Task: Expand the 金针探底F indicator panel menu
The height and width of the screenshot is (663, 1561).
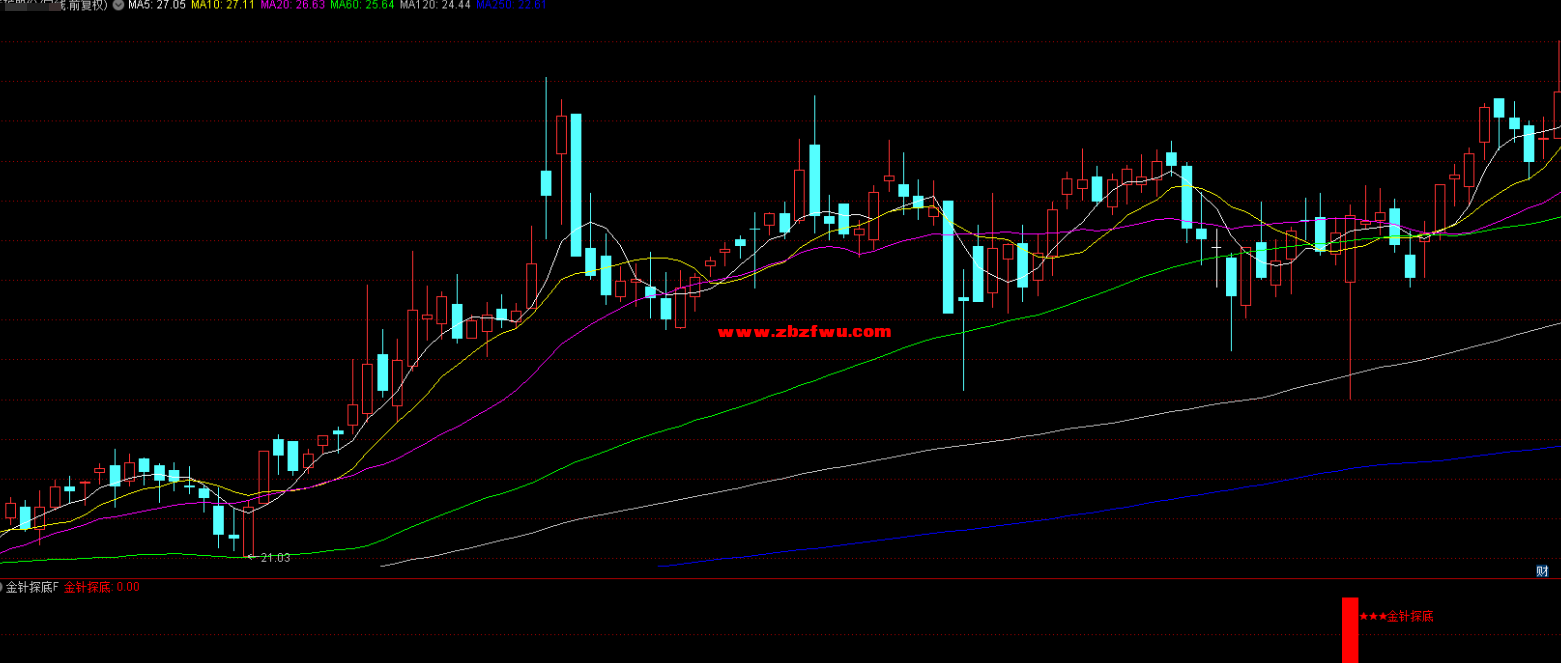Action: (2, 588)
